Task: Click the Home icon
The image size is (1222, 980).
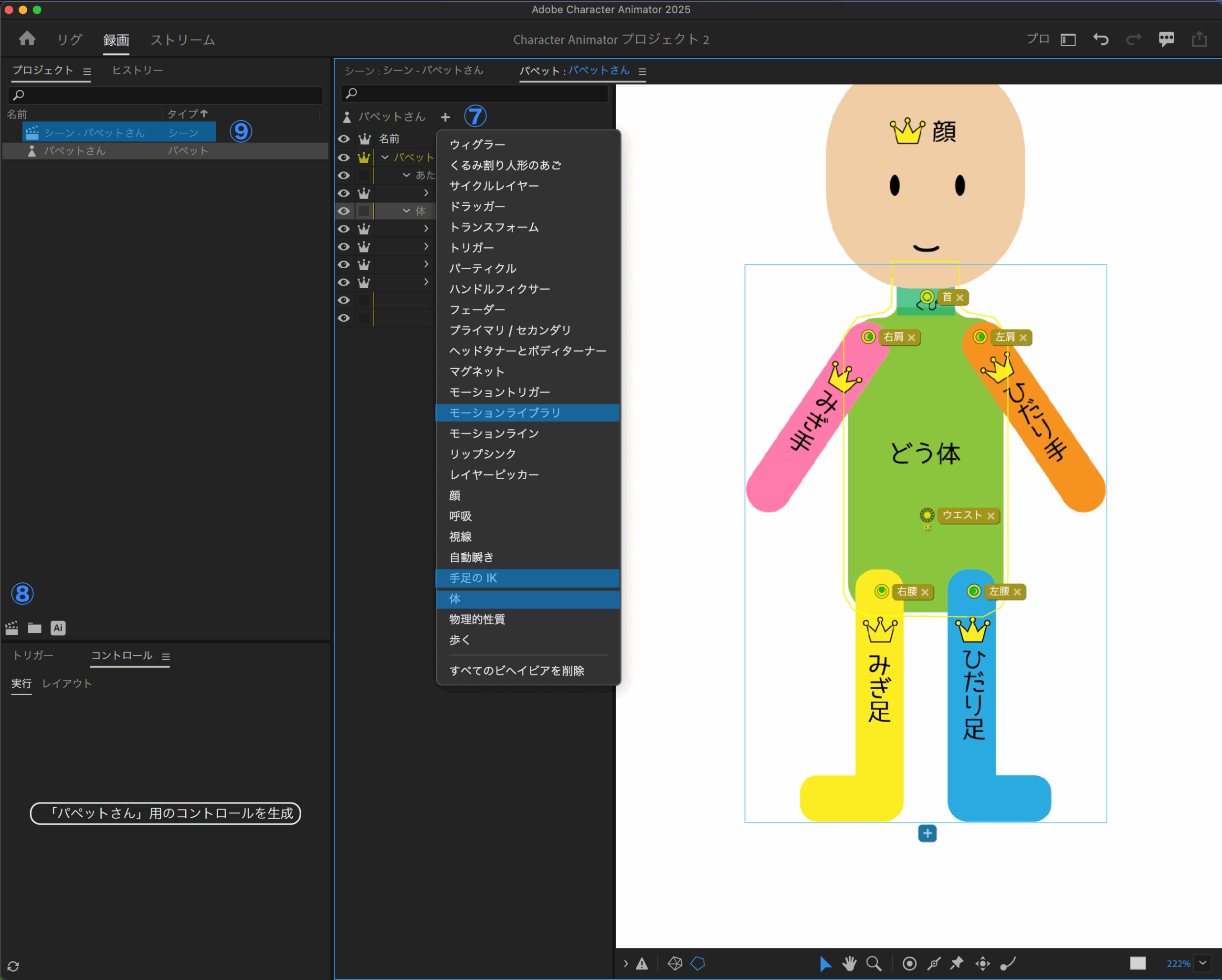Action: pos(27,39)
